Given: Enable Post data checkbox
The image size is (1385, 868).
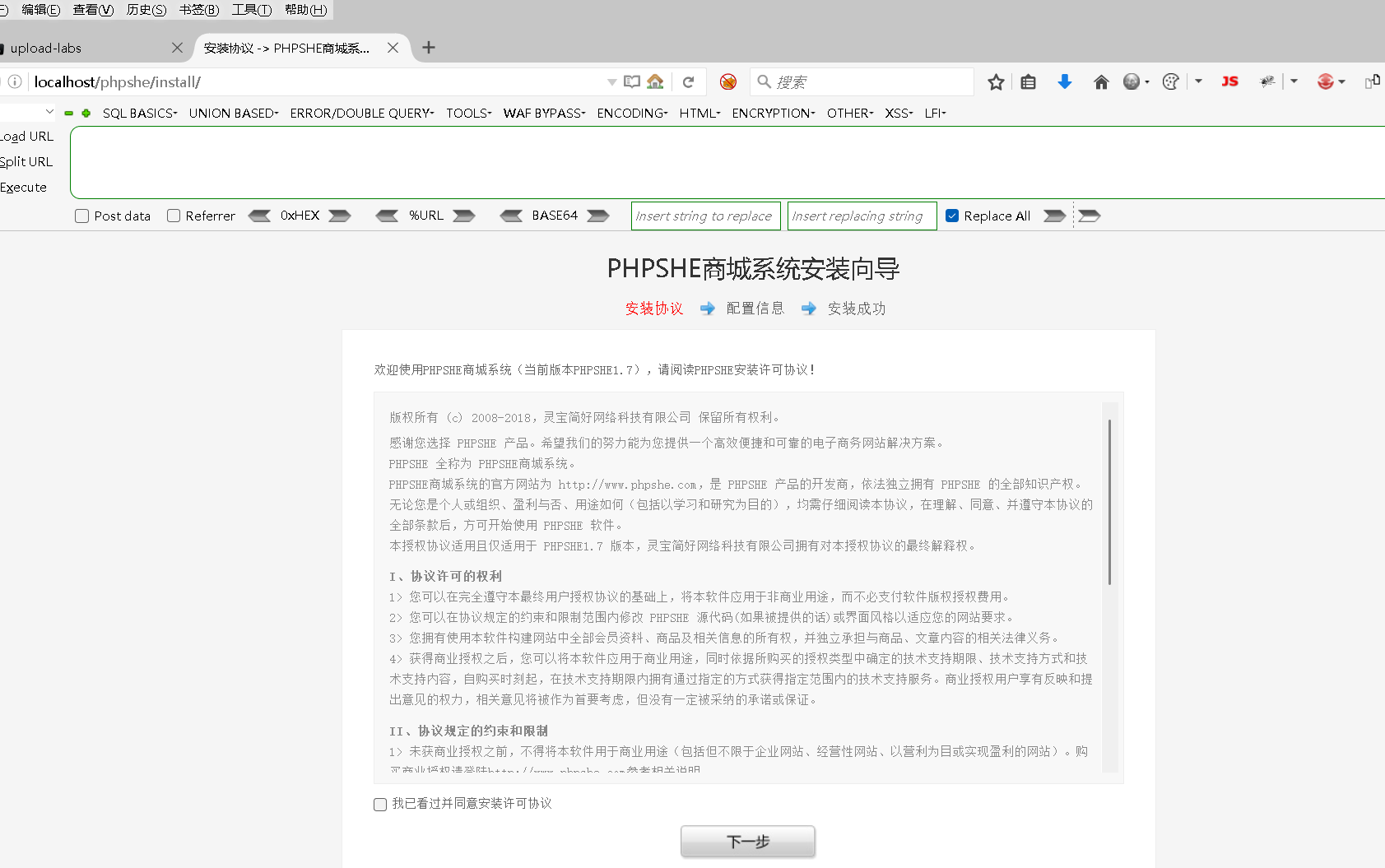Looking at the screenshot, I should click(x=81, y=216).
